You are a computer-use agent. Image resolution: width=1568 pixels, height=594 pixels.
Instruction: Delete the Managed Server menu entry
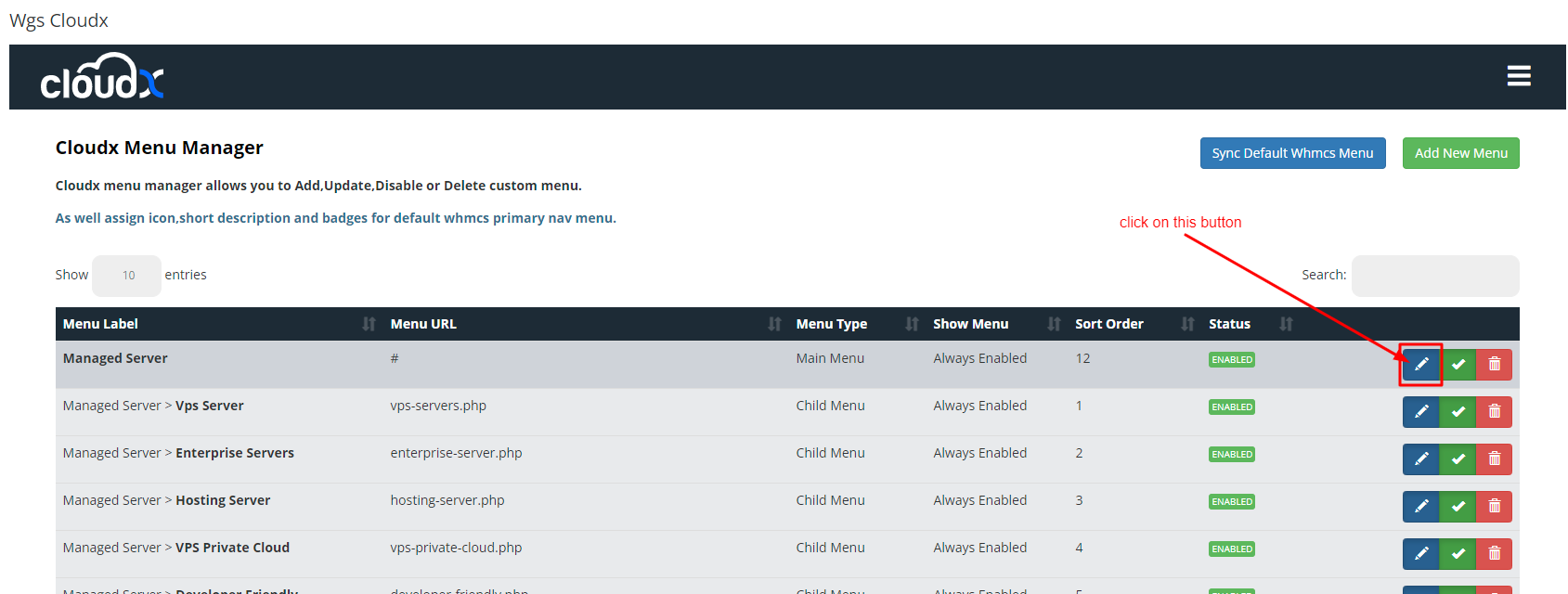[x=1494, y=364]
